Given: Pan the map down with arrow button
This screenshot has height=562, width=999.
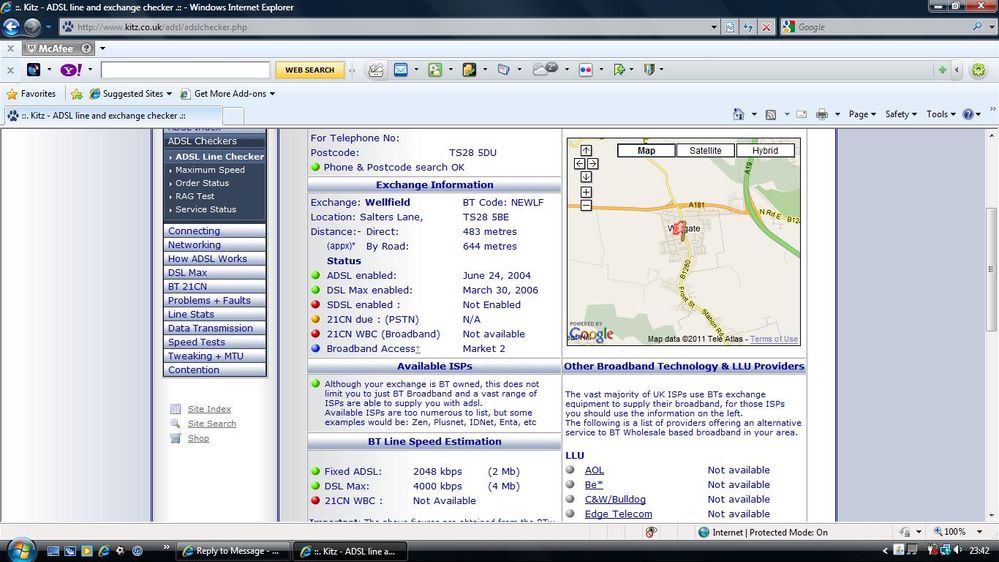Looking at the screenshot, I should [586, 177].
